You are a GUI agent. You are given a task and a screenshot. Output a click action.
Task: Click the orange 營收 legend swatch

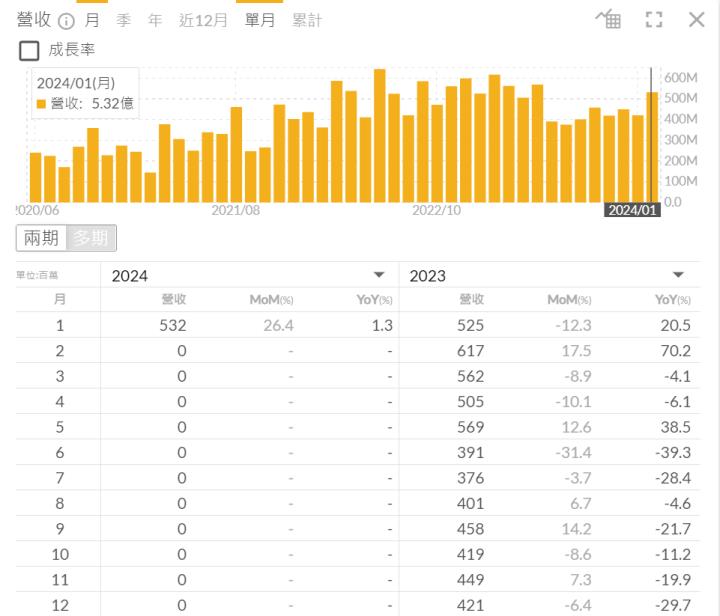(41, 103)
